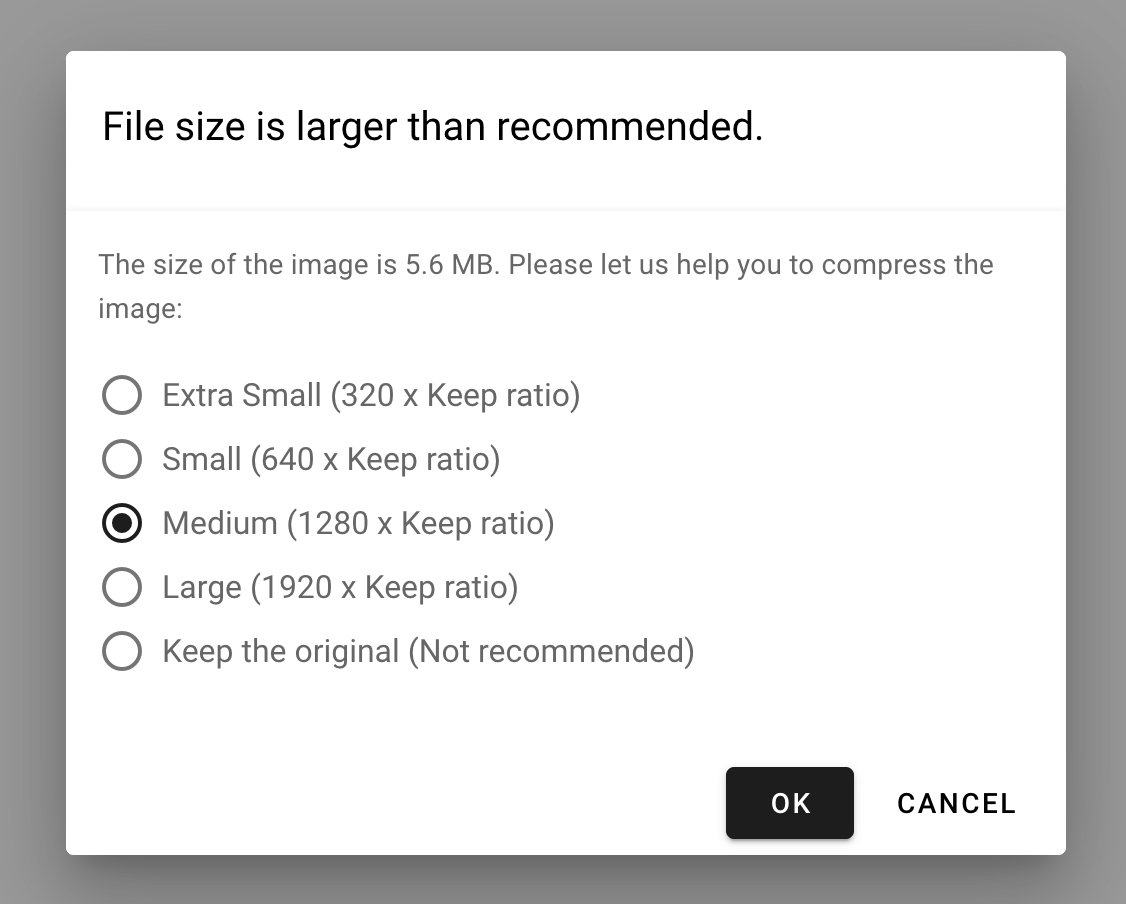Click the 'image:' word on second message line
This screenshot has height=904, width=1126.
click(141, 309)
